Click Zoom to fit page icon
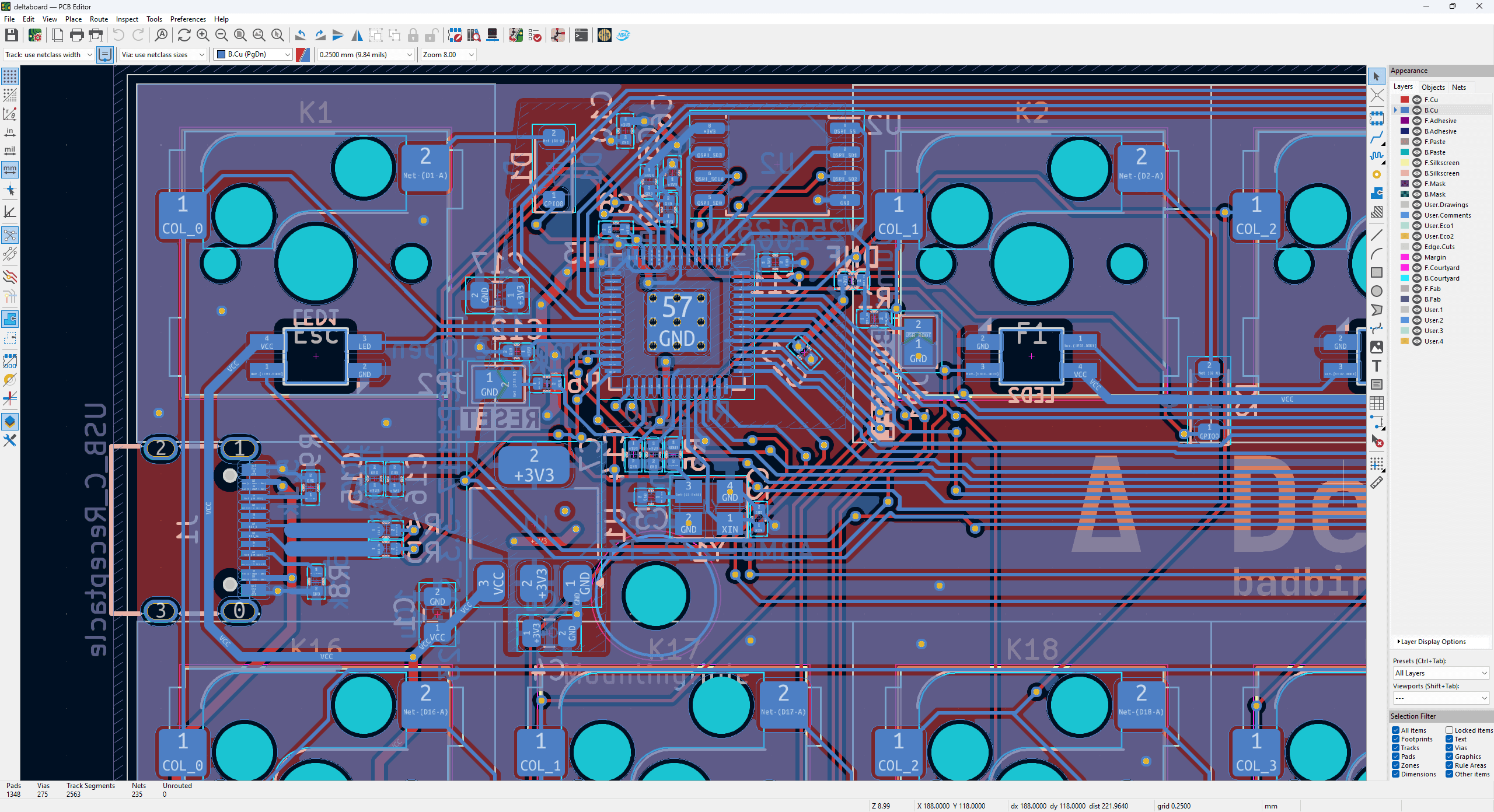The width and height of the screenshot is (1494, 812). [240, 36]
